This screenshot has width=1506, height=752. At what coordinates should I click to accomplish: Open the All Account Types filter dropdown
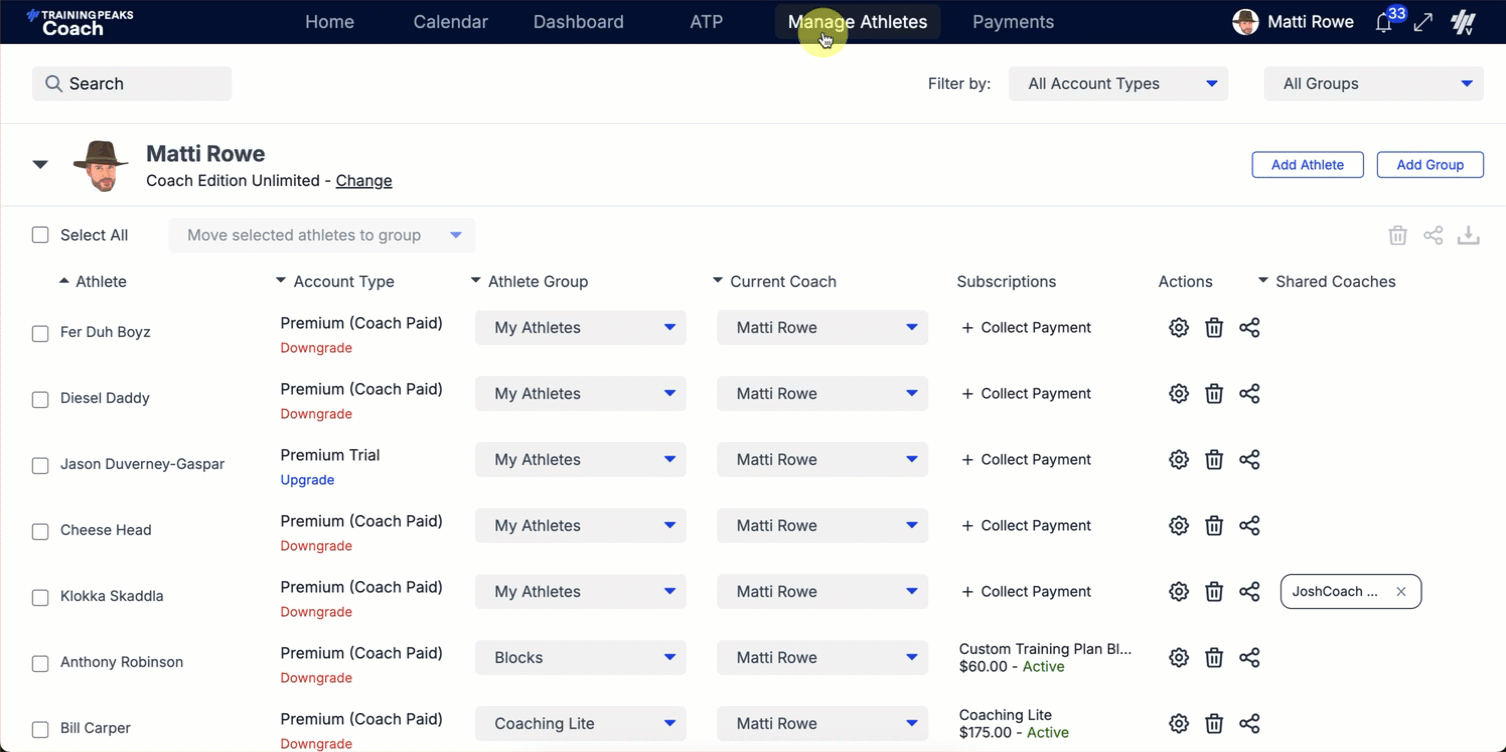click(x=1118, y=84)
